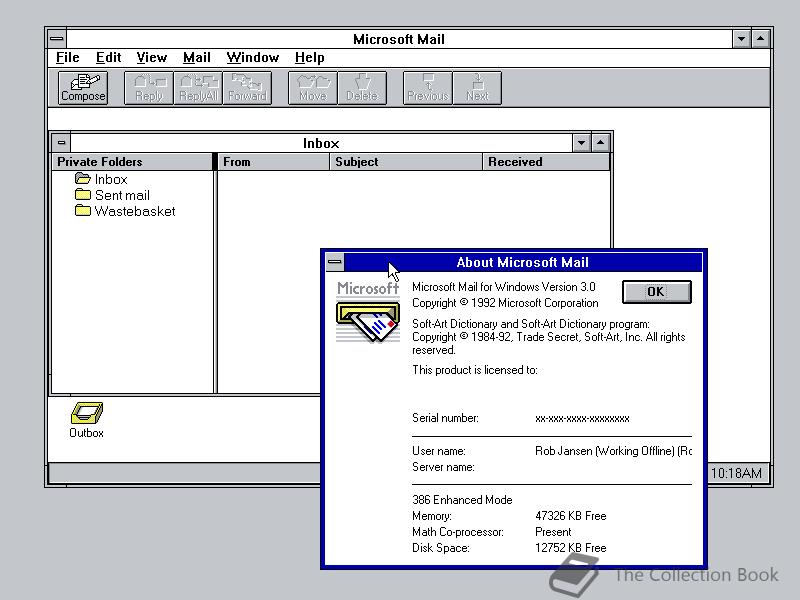Click the Reply toolbar button

click(149, 88)
